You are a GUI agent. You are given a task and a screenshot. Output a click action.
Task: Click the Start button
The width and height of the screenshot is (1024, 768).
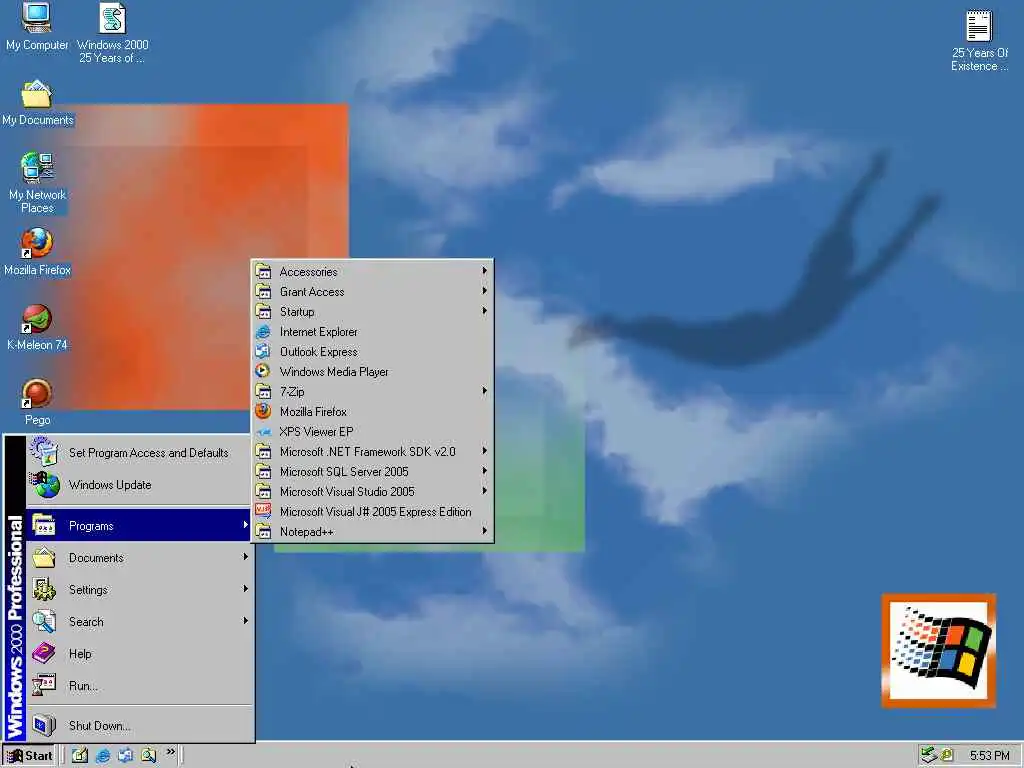point(29,756)
